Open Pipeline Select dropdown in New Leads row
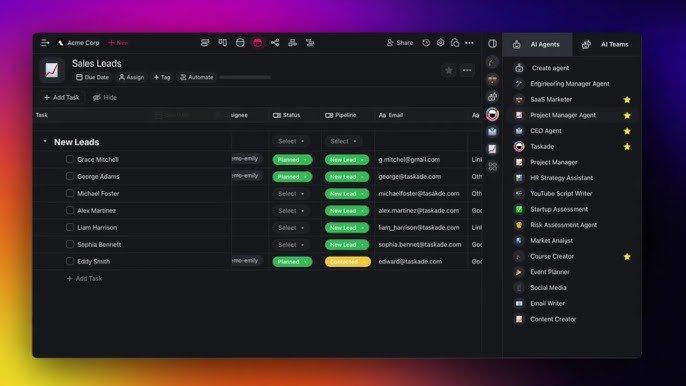This screenshot has height=386, width=686. pos(343,141)
